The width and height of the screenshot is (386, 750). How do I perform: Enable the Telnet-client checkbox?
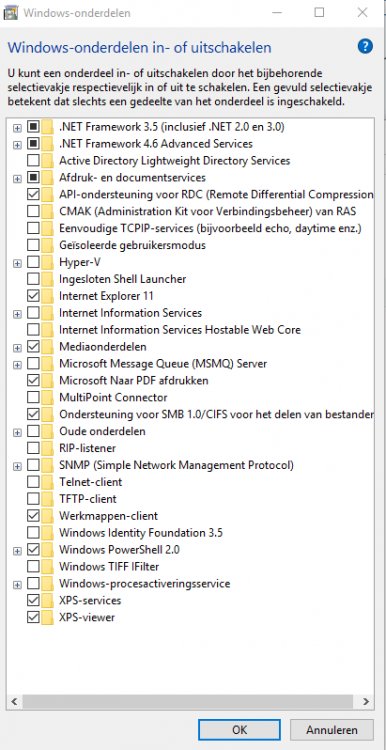point(33,482)
